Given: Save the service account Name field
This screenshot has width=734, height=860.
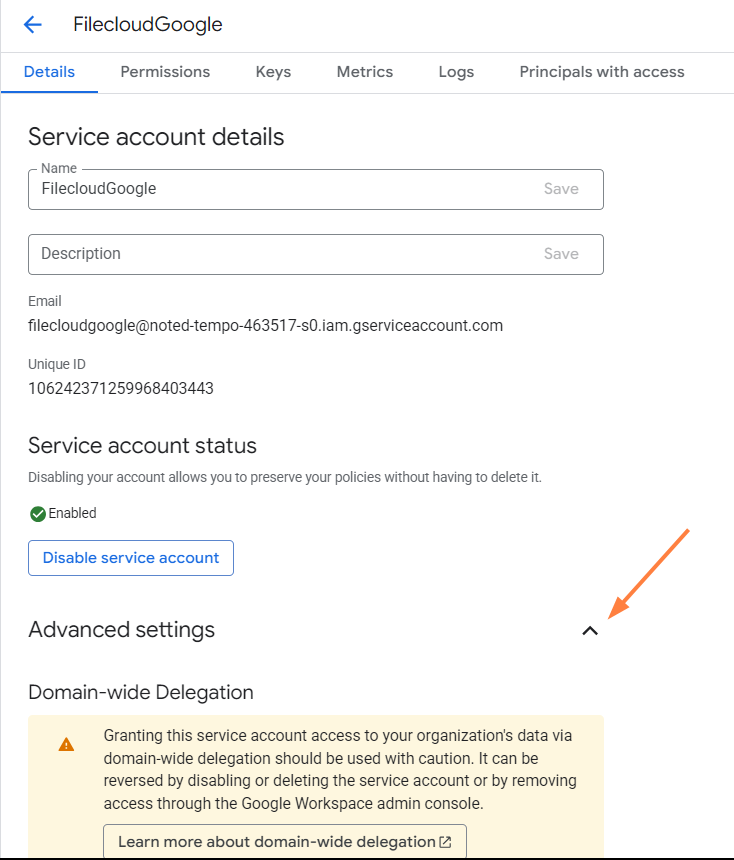Looking at the screenshot, I should (561, 189).
